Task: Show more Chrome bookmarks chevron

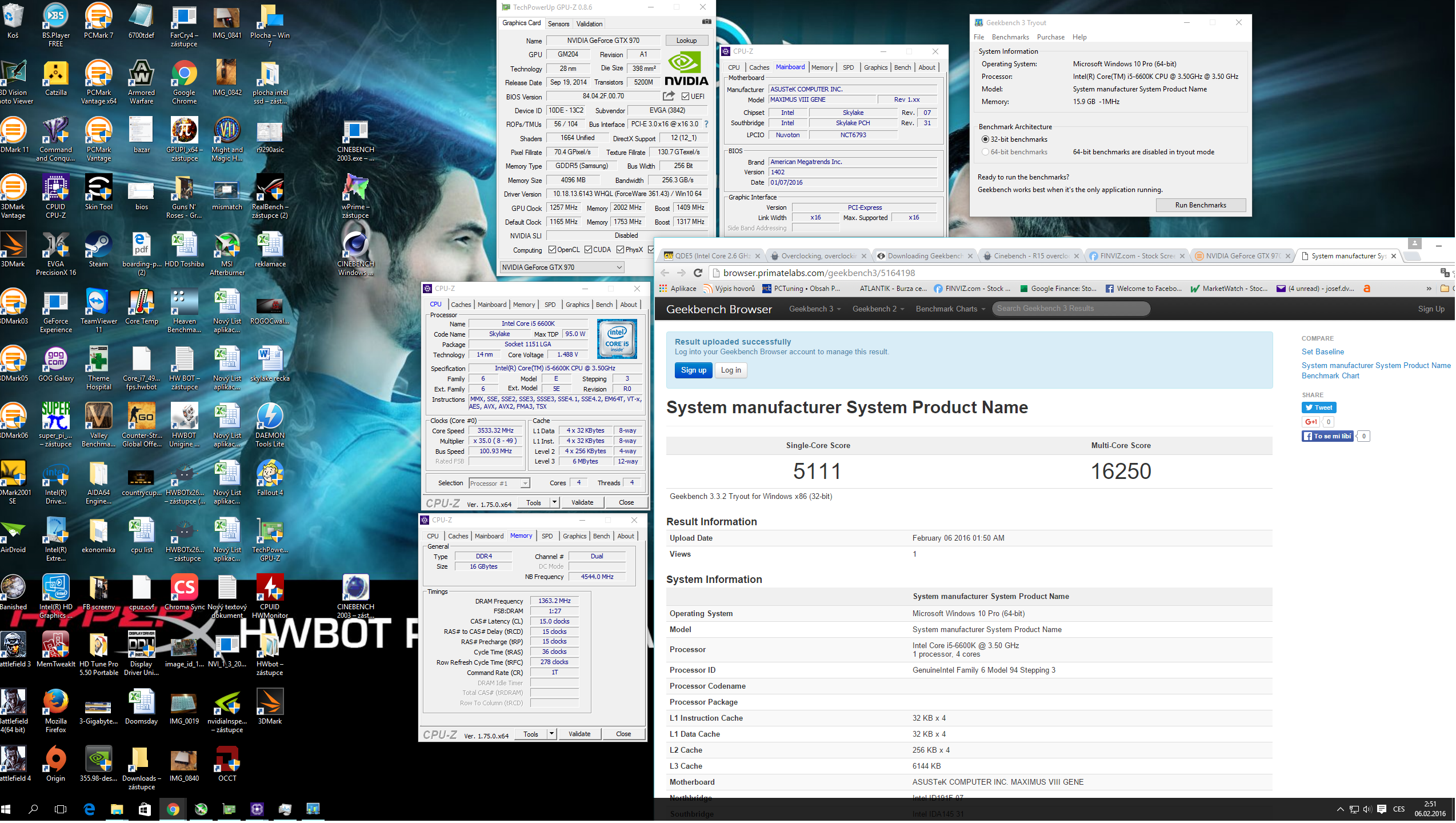Action: [x=1429, y=289]
